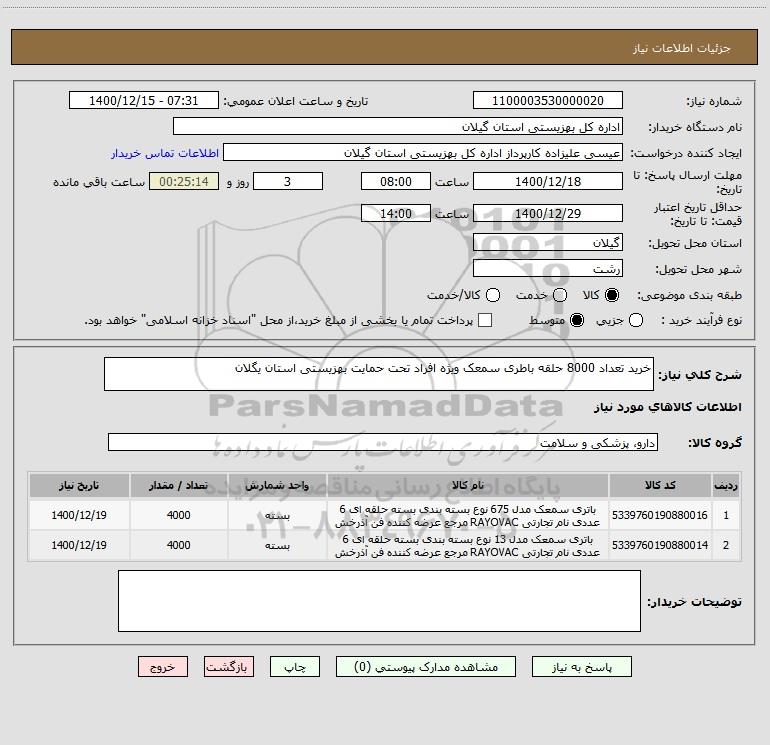Screen dimensions: 770x745
Task: Click the اطلاعات کالاهای مورد نیاز heading
Action: point(668,407)
